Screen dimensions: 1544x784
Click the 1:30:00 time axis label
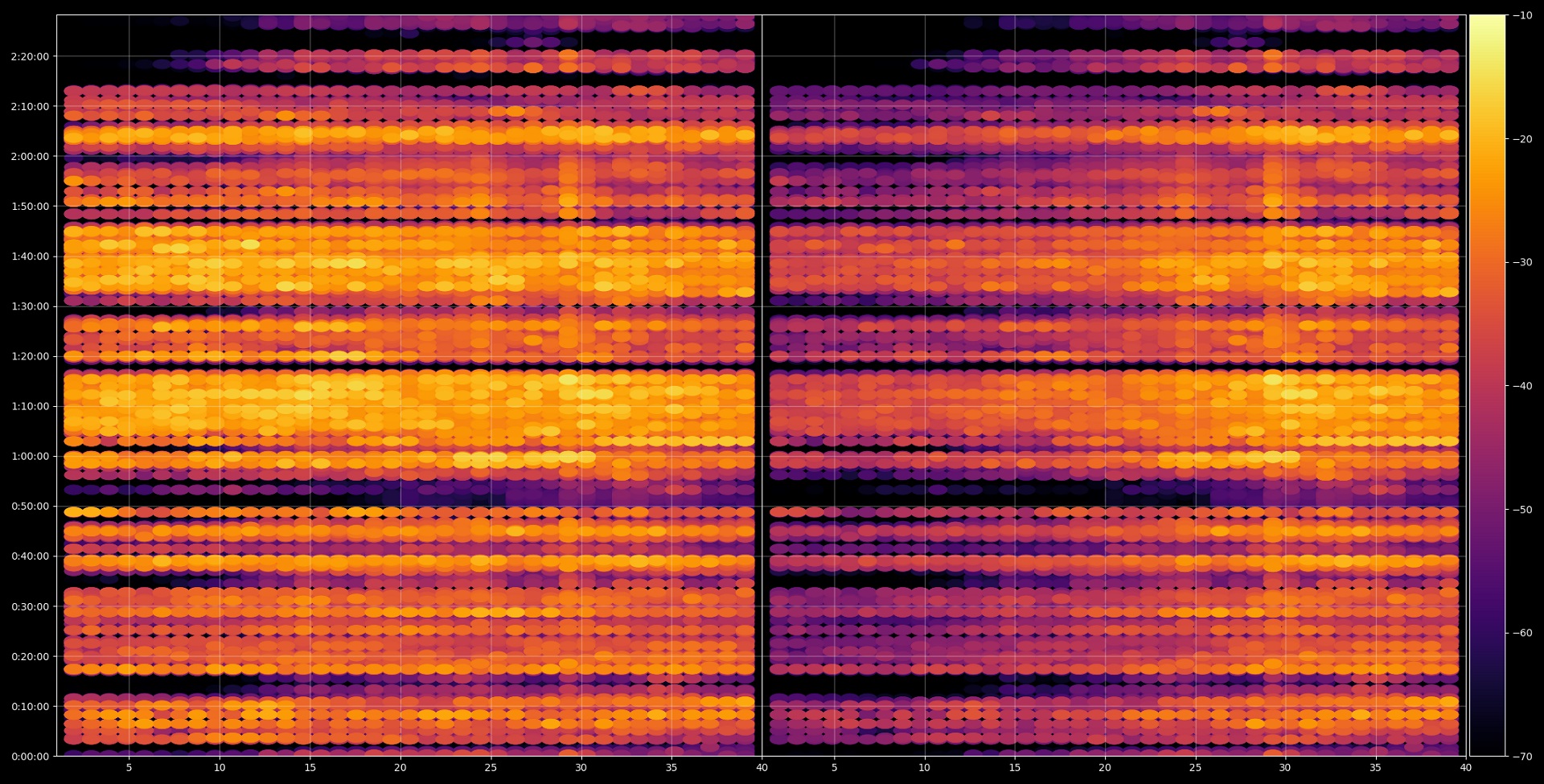pyautogui.click(x=30, y=307)
